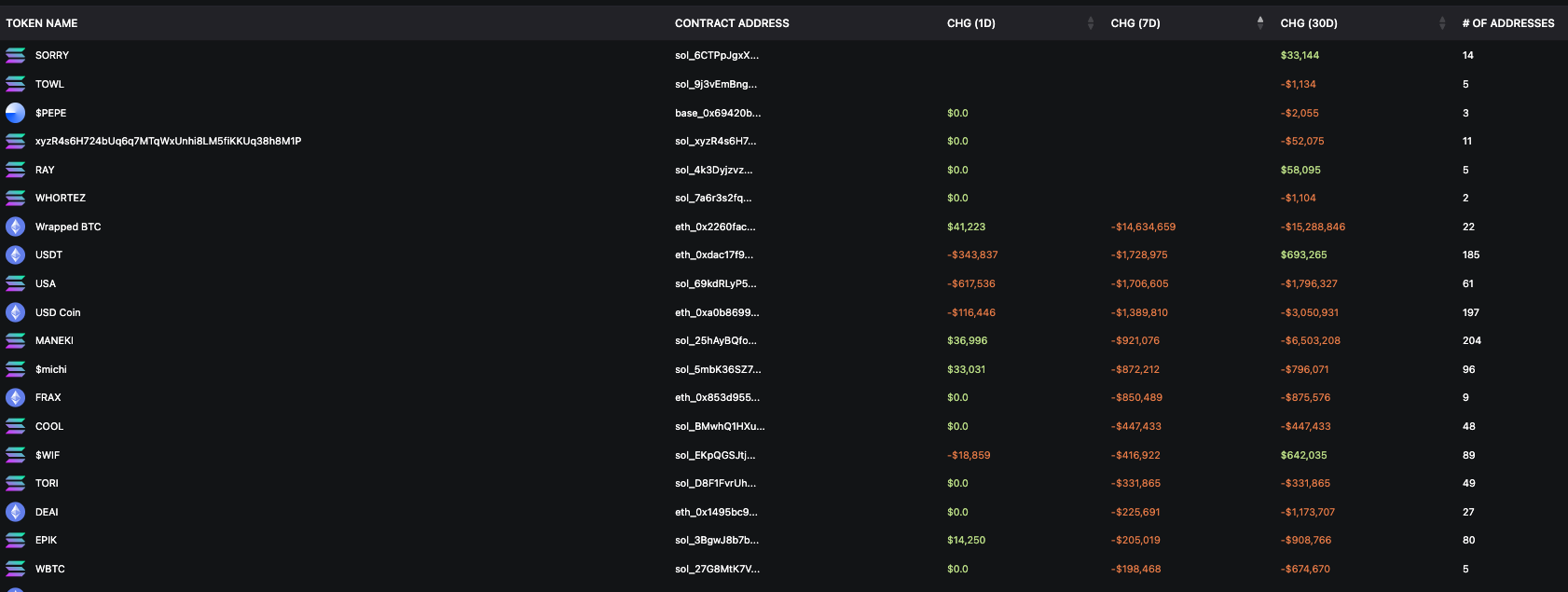Screen dimensions: 1568x592
Task: Click the Solana icon beside MANEKI
Action: (x=16, y=341)
